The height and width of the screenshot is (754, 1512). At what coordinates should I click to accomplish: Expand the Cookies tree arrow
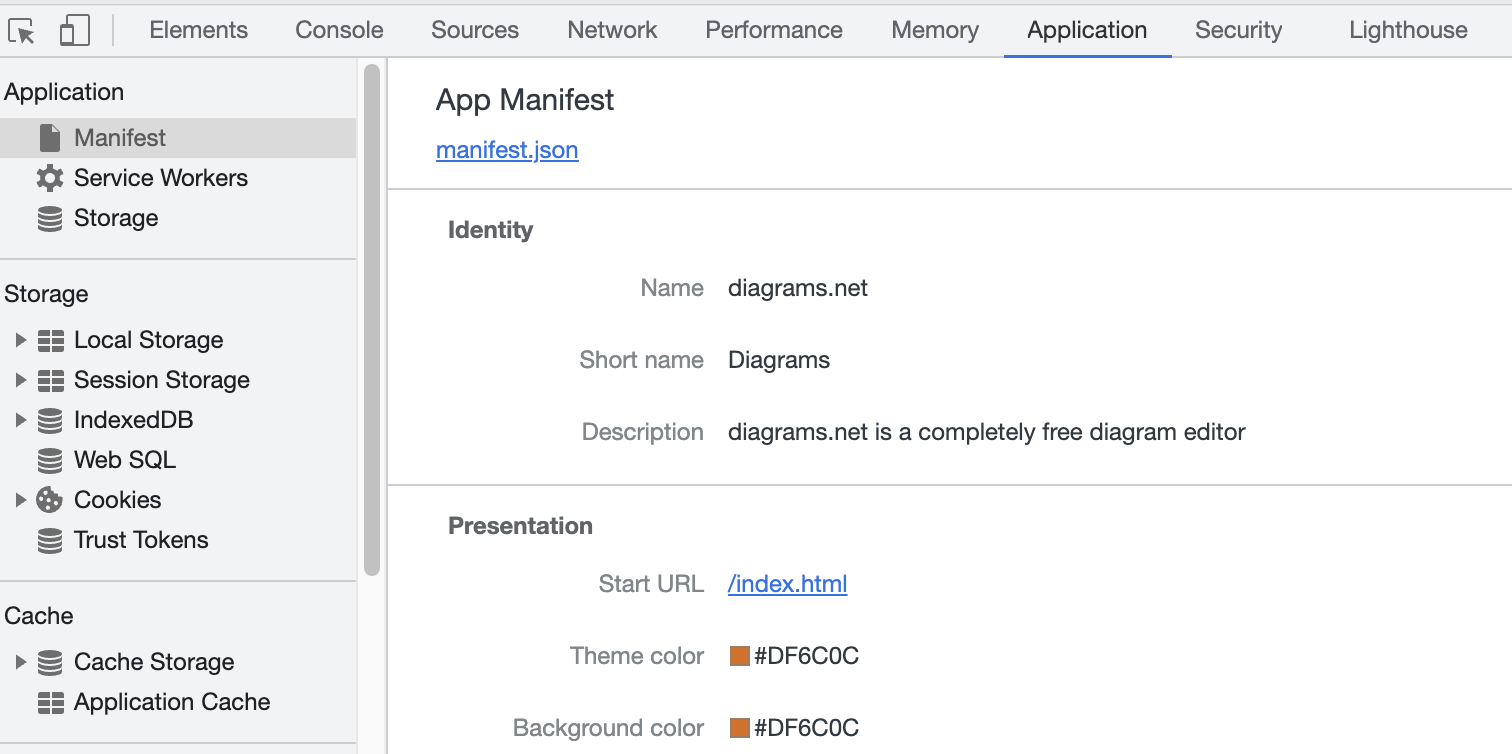20,500
